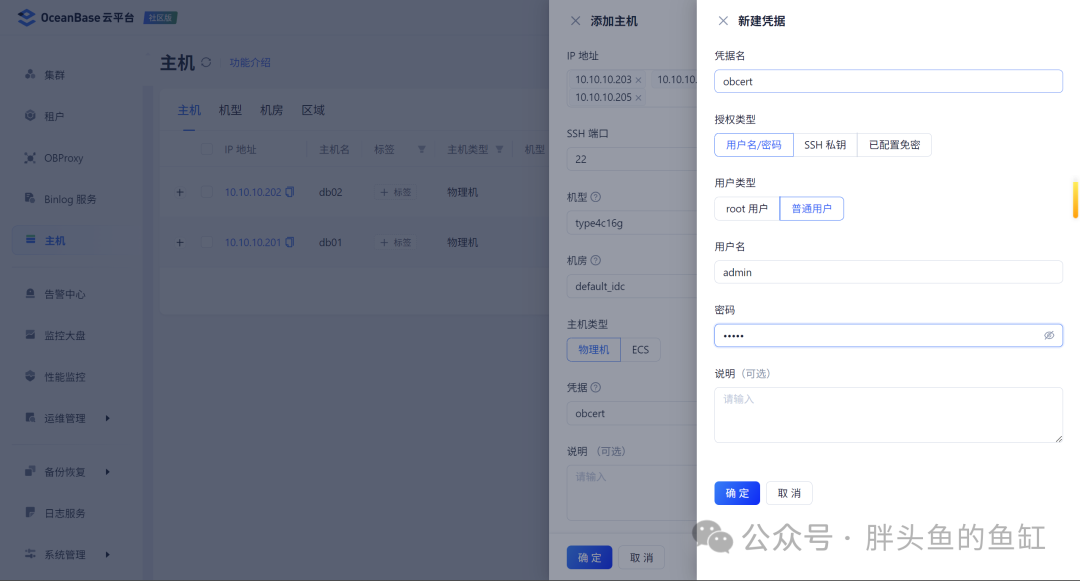Viewport: 1080px width, 581px height.
Task: Open the 机房 dropdown default_idc
Action: [632, 286]
